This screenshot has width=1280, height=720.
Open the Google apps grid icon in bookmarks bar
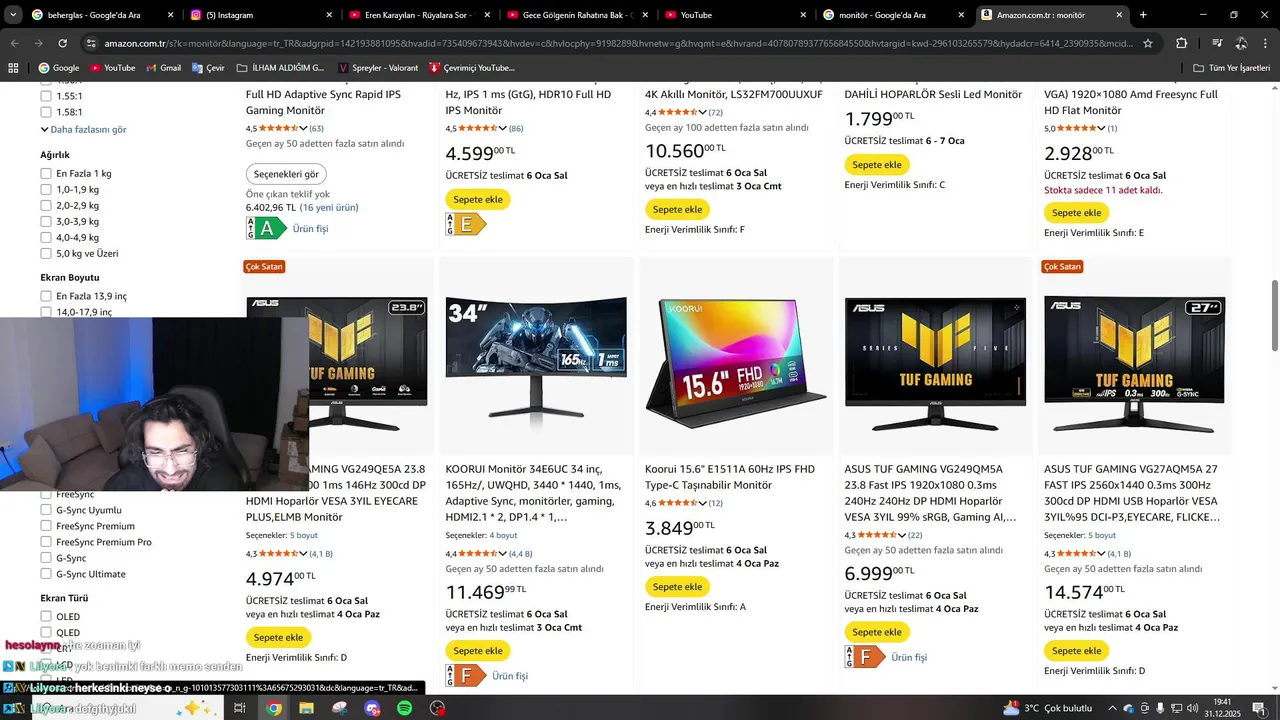click(13, 68)
